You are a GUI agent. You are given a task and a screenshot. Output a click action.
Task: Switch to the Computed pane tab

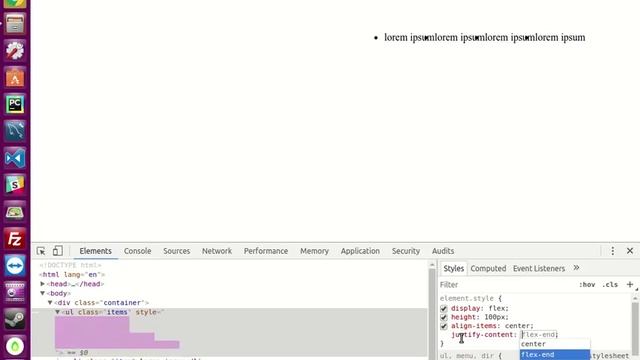pyautogui.click(x=488, y=268)
